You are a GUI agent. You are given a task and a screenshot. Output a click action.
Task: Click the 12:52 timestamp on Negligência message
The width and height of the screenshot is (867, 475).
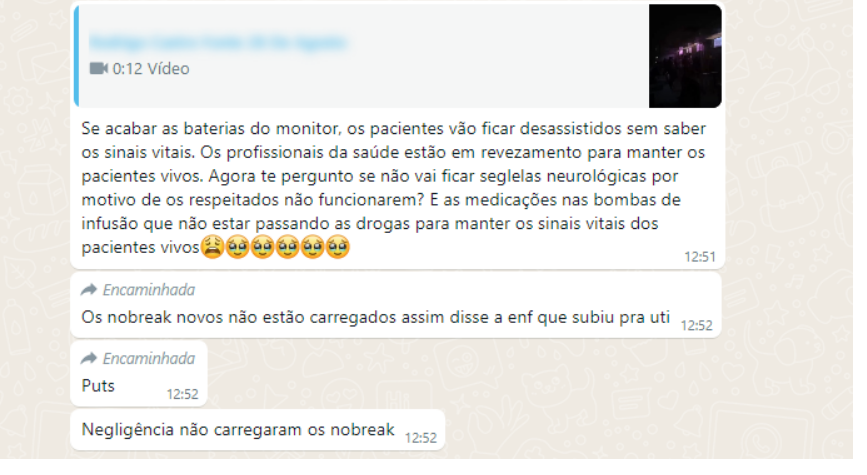click(421, 438)
